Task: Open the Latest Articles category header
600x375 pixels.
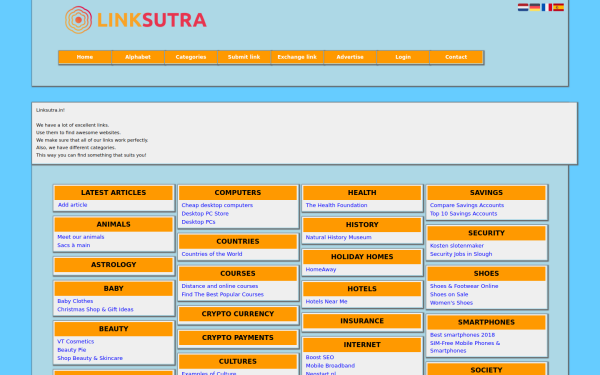Action: click(114, 192)
